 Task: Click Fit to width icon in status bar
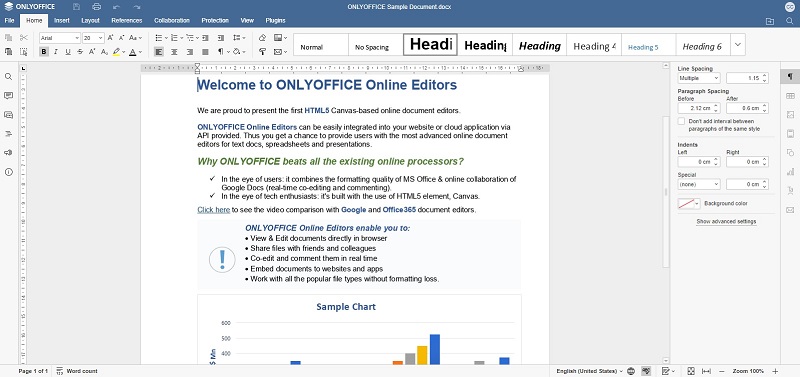tap(706, 371)
